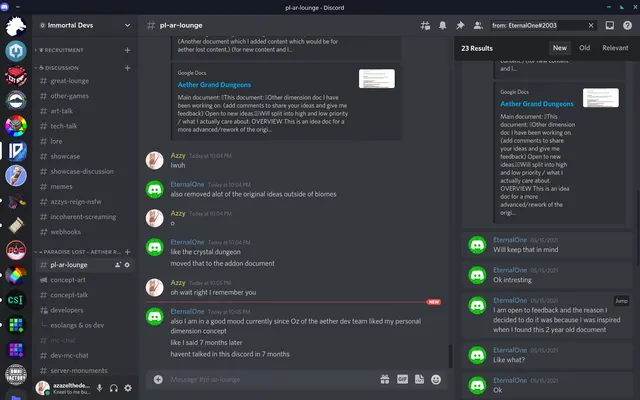Click the azazelthede user avatar
Viewport: 640px width, 400px height.
tap(42, 388)
